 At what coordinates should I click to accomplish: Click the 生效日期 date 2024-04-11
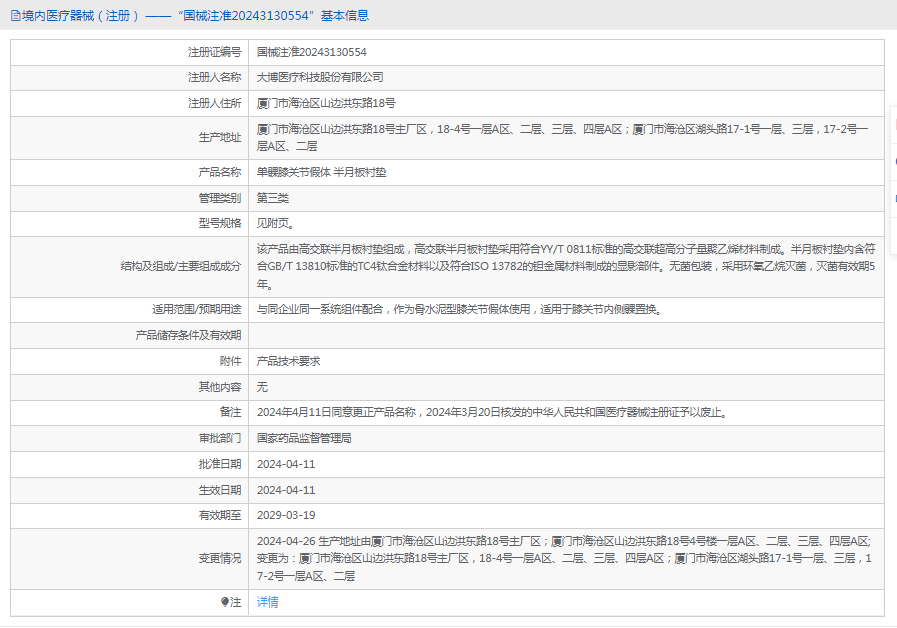tap(286, 490)
